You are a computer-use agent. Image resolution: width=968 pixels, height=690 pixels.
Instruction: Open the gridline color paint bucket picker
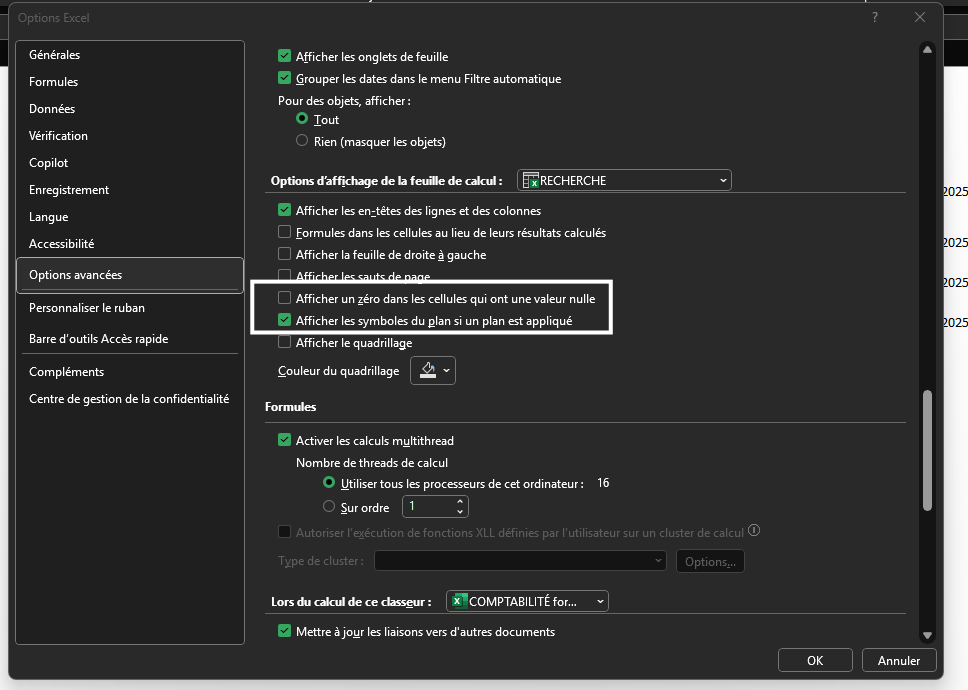pyautogui.click(x=432, y=371)
